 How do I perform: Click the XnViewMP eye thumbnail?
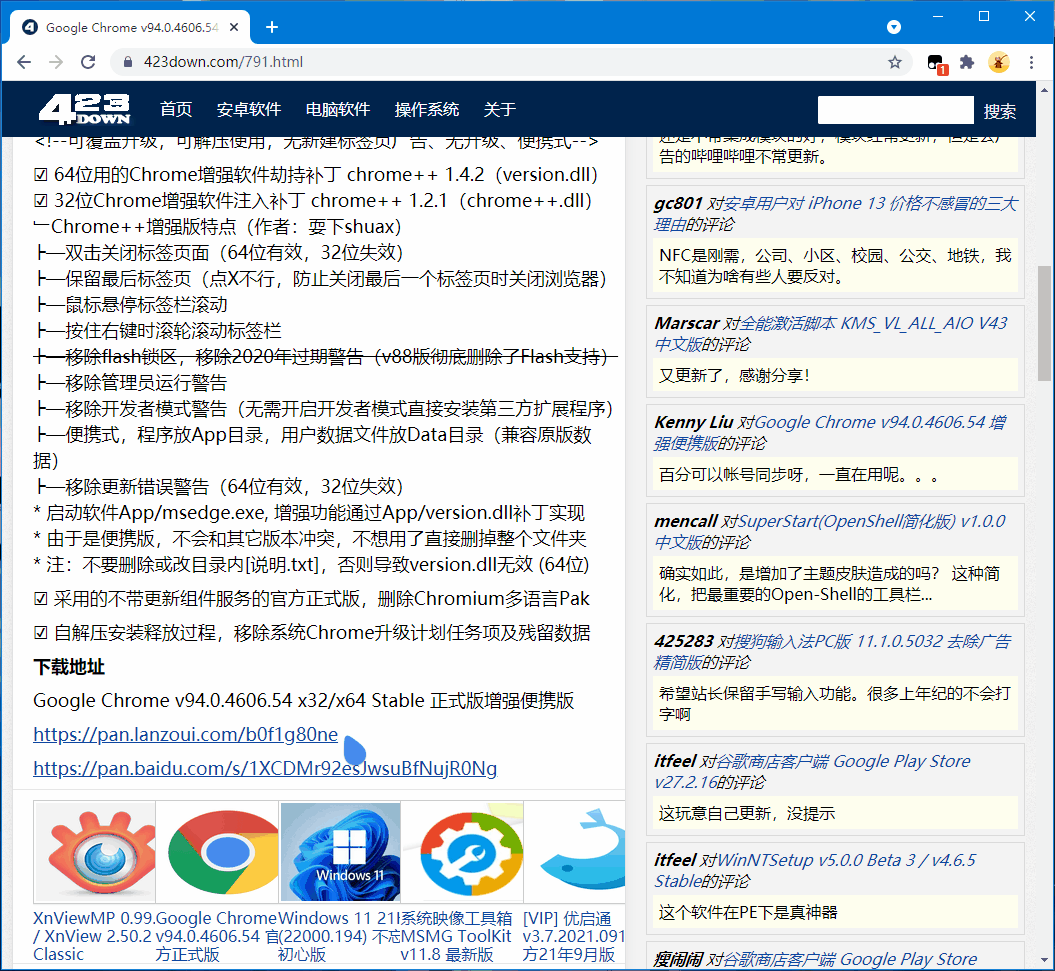(95, 852)
